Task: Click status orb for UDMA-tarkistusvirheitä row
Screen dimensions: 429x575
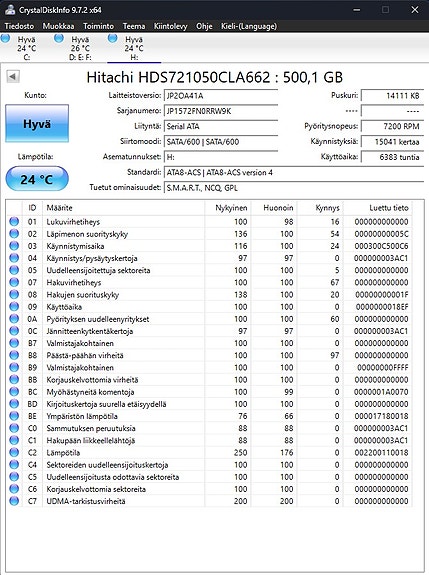Action: [14, 501]
